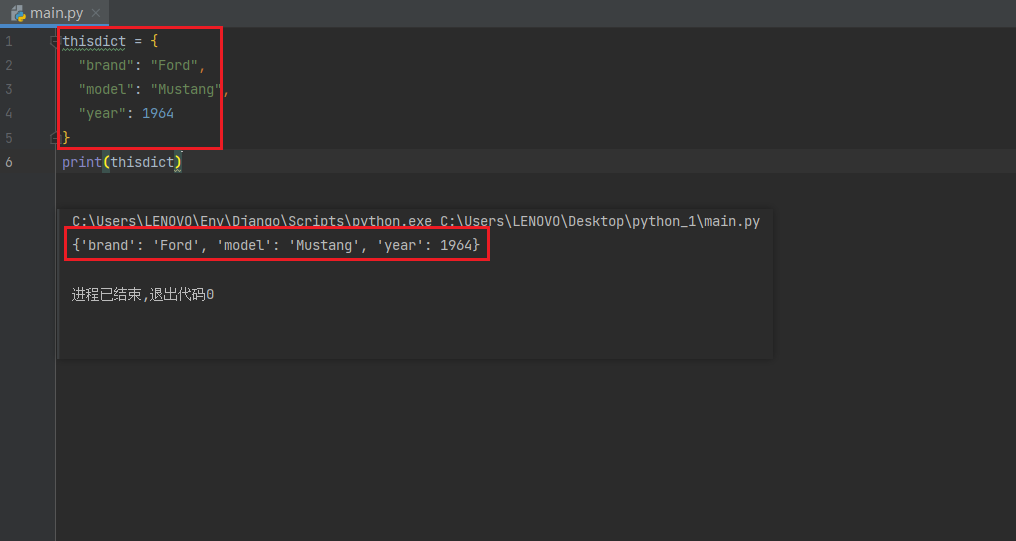Click the "Mustang" value string

click(x=186, y=89)
